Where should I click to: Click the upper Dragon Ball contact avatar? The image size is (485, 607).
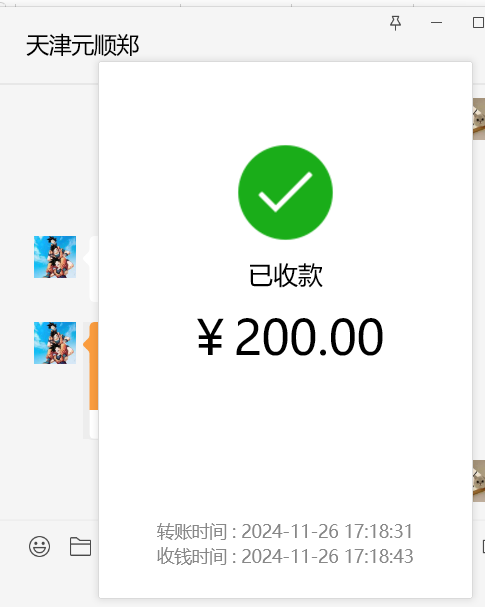tap(55, 257)
